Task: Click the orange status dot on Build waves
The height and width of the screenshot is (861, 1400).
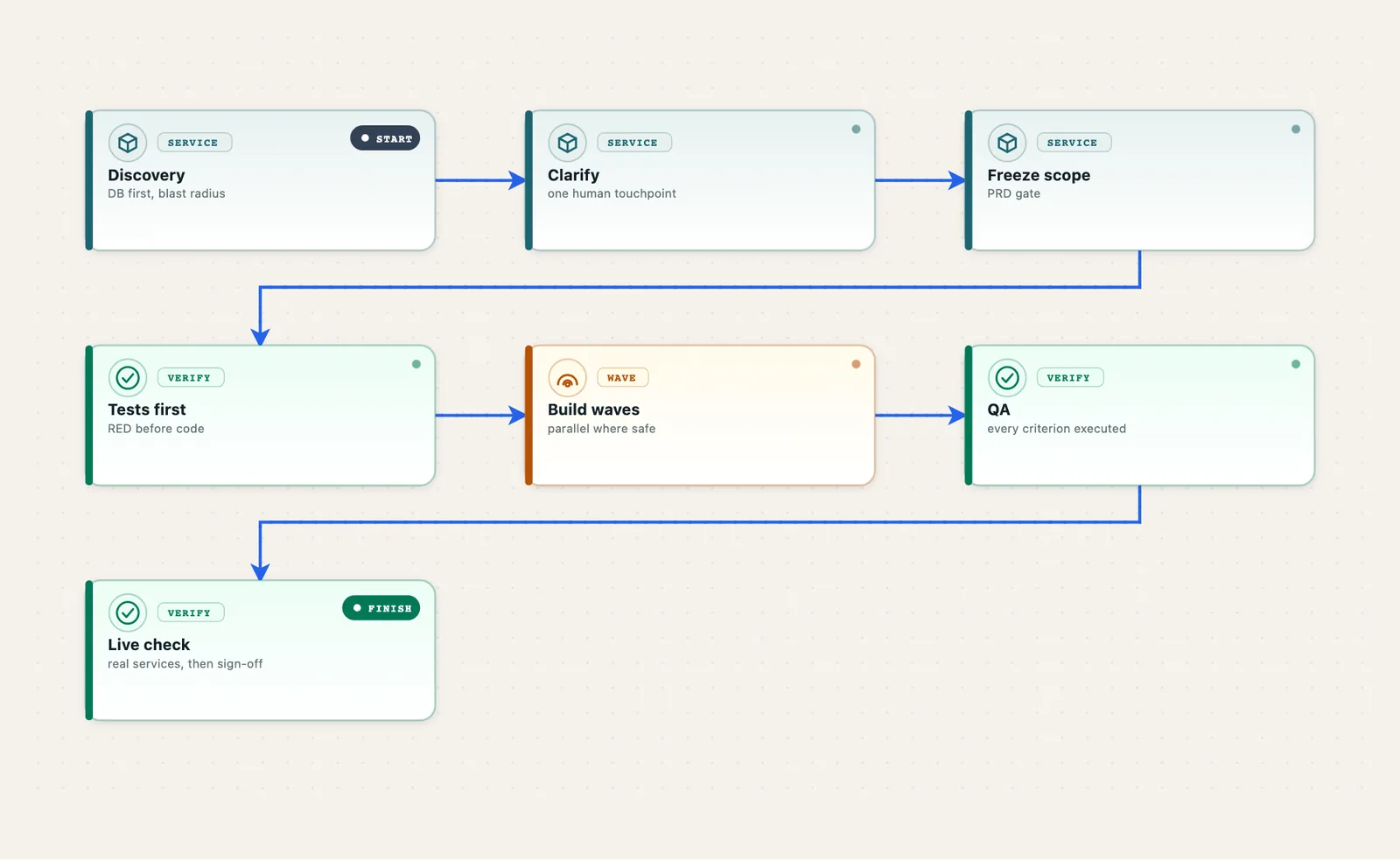Action: (x=856, y=364)
